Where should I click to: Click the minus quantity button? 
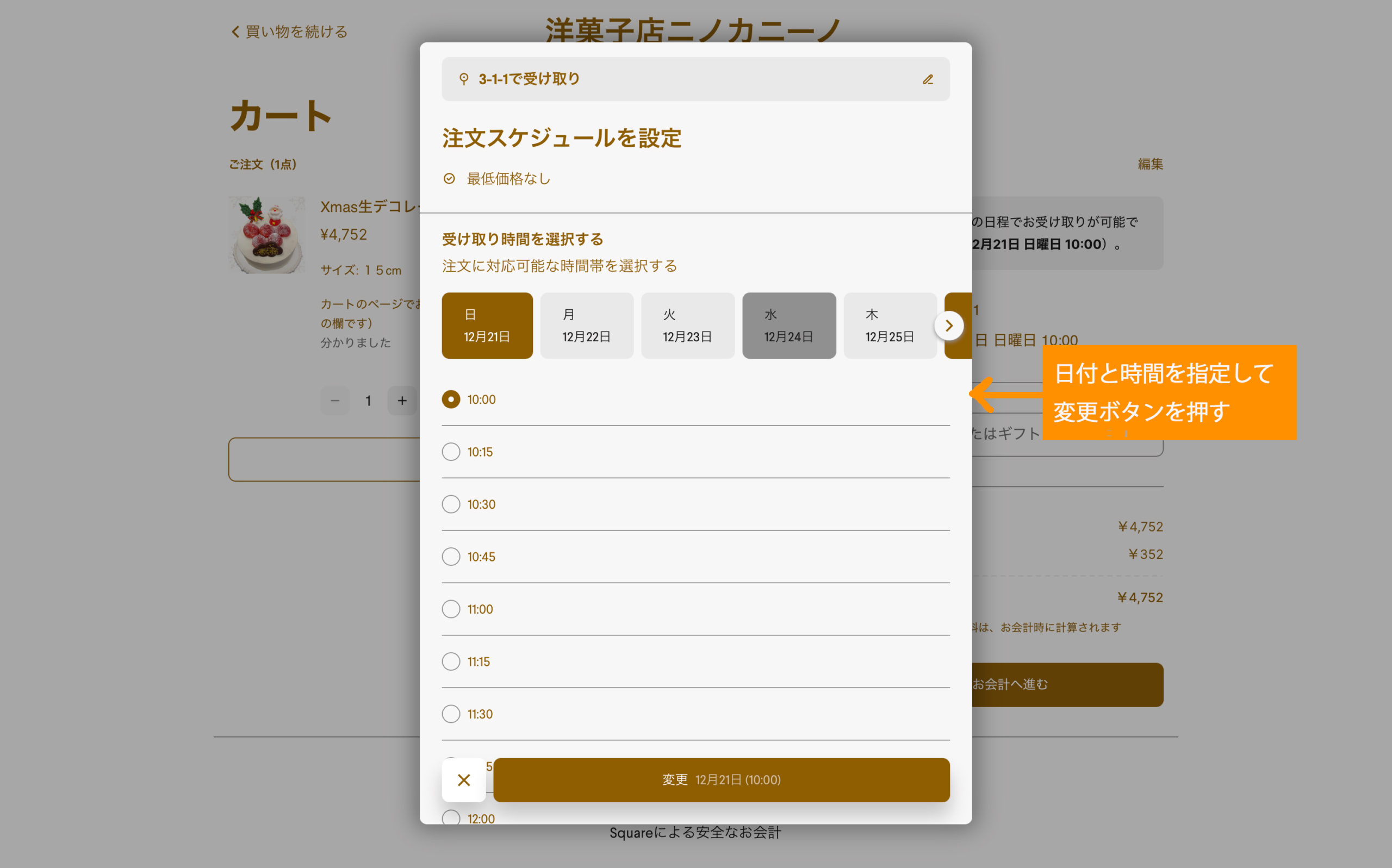(x=335, y=401)
